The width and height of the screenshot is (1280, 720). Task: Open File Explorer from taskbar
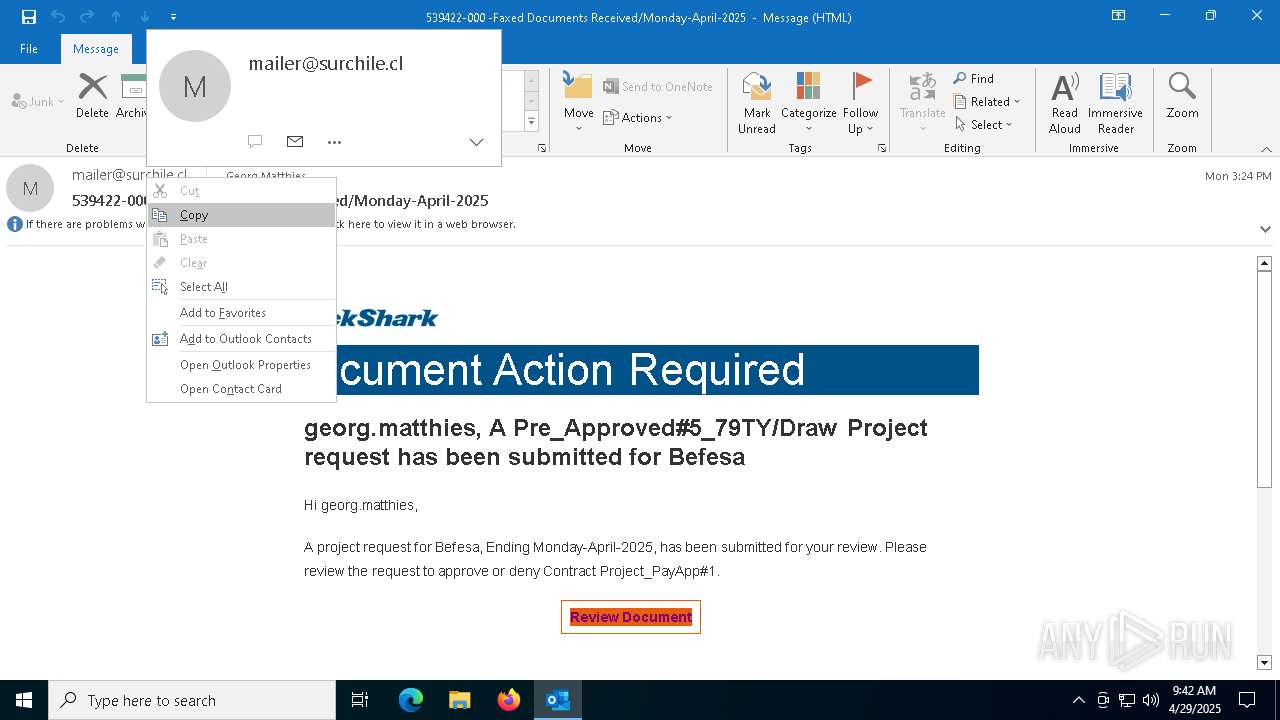(459, 700)
